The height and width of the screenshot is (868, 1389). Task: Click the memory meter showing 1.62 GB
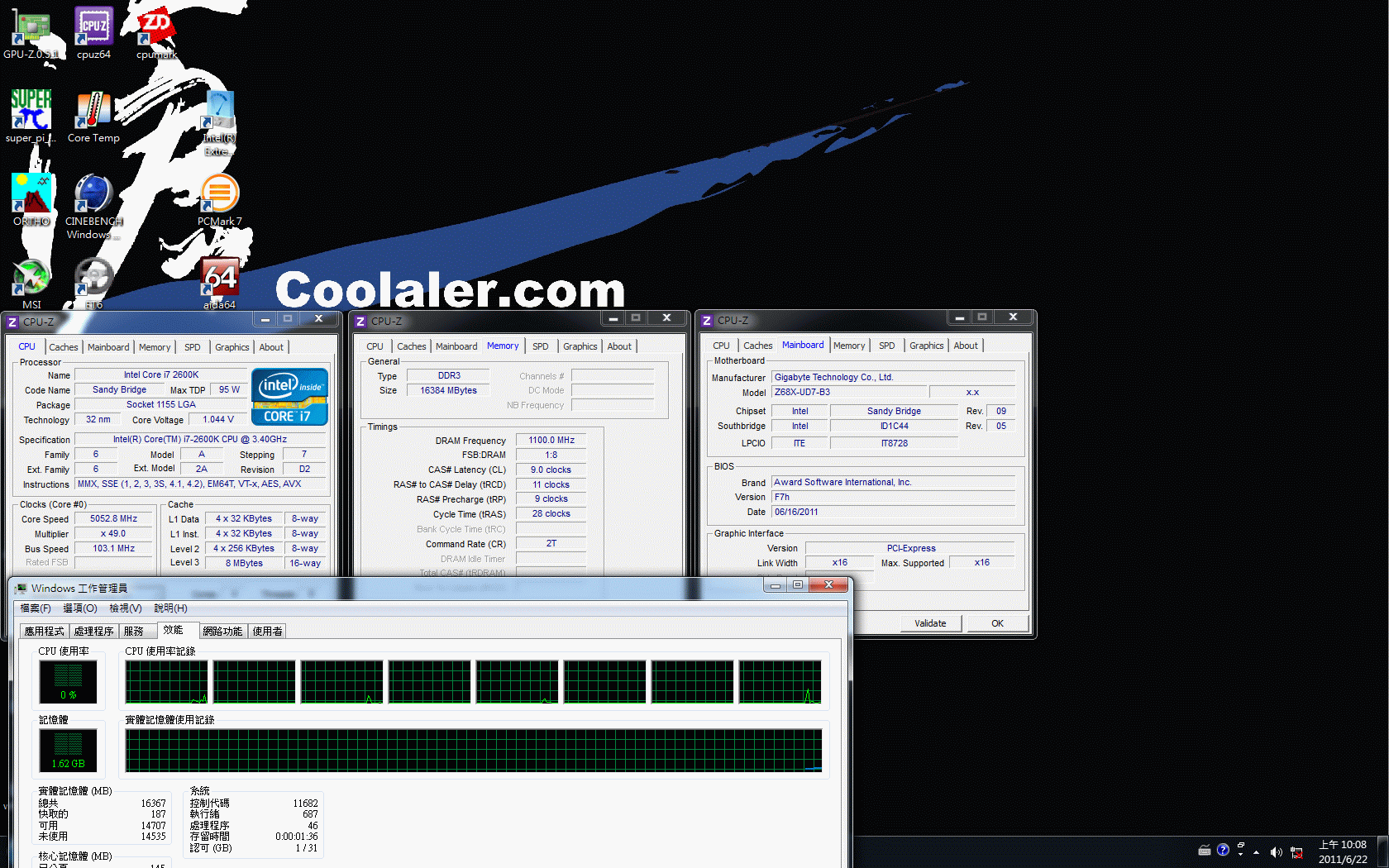tap(68, 751)
